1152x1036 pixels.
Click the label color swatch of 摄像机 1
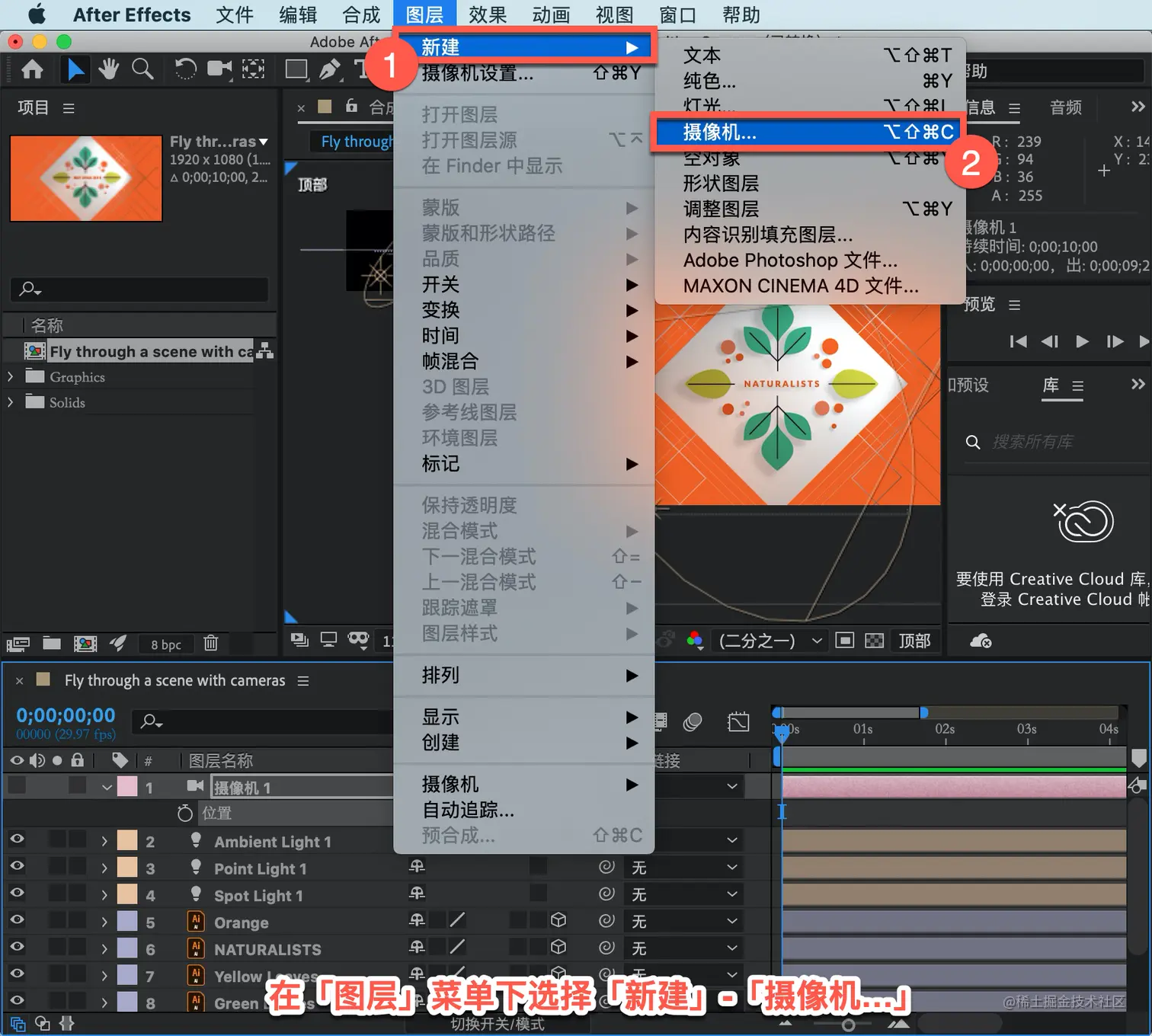click(127, 786)
